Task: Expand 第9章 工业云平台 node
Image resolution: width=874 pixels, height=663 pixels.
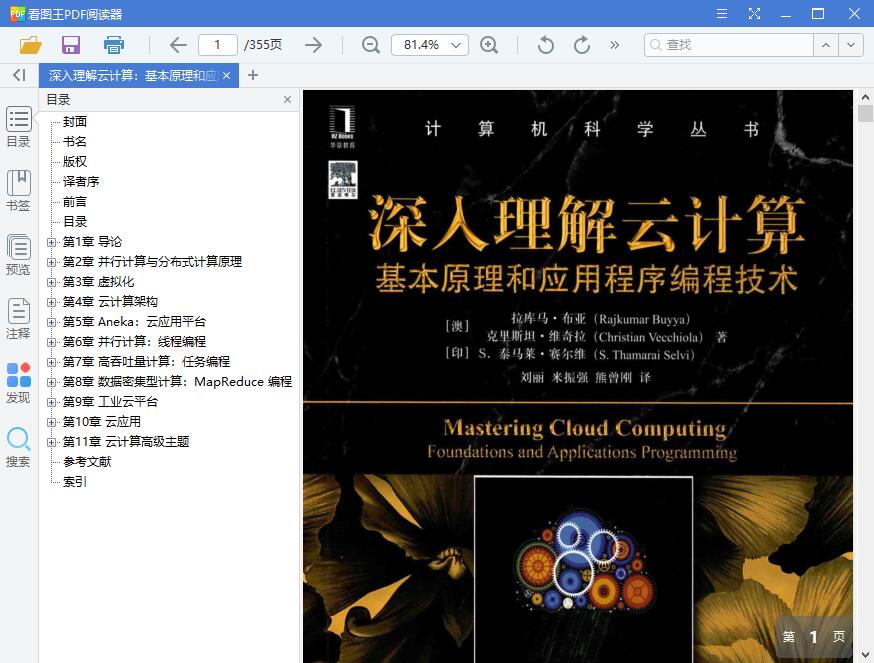Action: click(51, 402)
